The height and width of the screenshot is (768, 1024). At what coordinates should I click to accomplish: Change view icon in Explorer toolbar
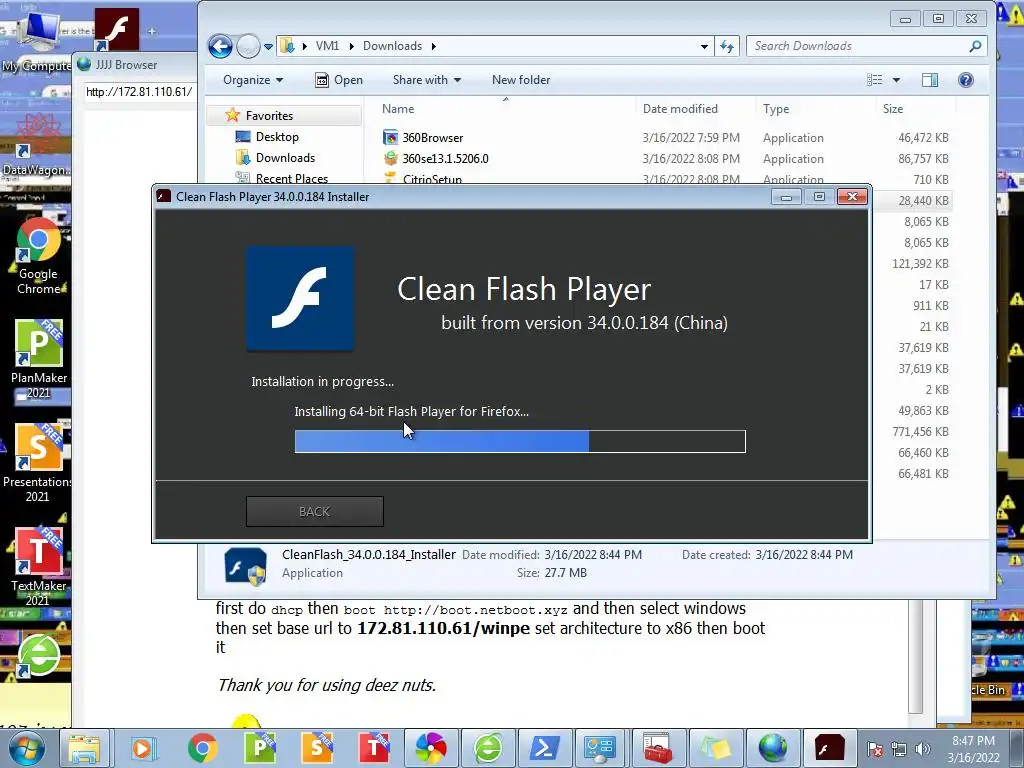click(x=874, y=80)
